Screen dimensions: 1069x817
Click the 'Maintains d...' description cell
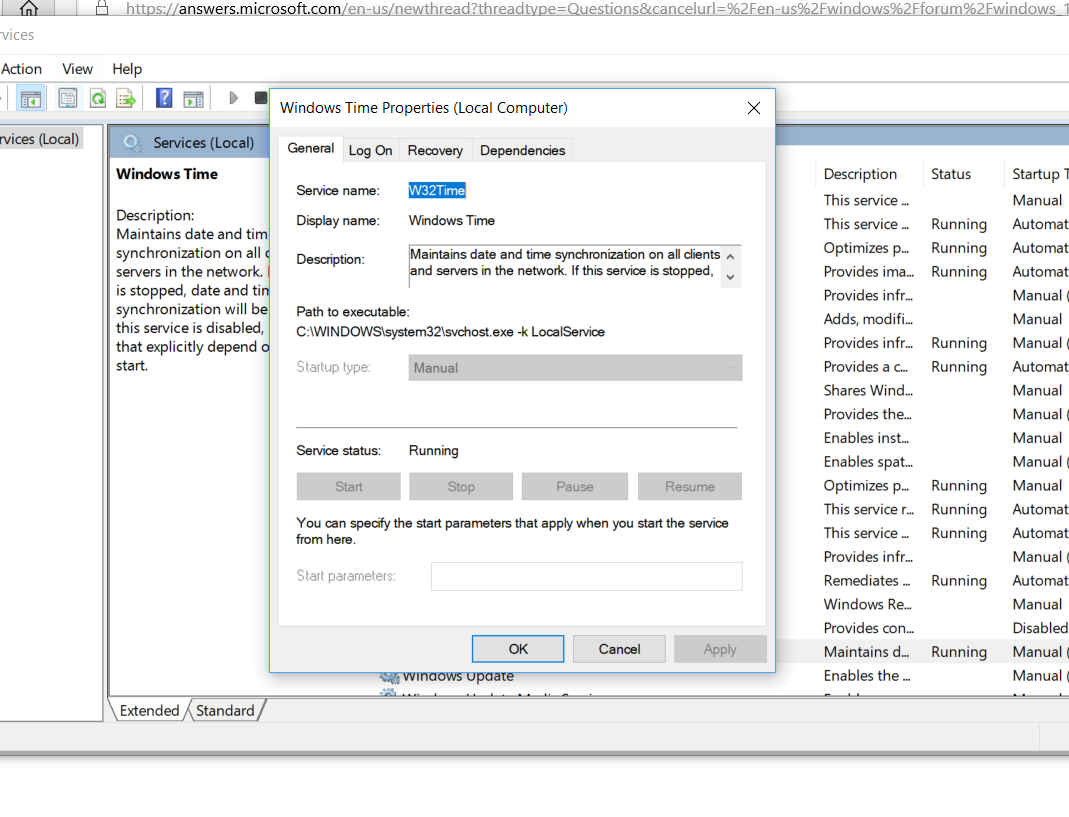click(867, 652)
